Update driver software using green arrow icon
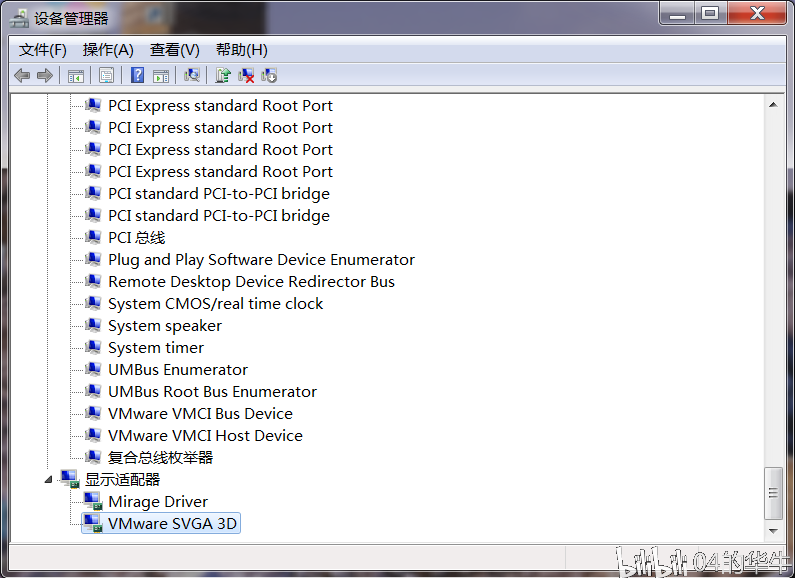795x578 pixels. coord(223,76)
